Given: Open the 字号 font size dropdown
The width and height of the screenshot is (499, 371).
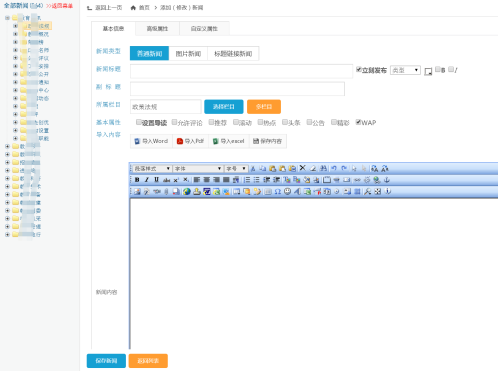Looking at the screenshot, I should tap(236, 169).
